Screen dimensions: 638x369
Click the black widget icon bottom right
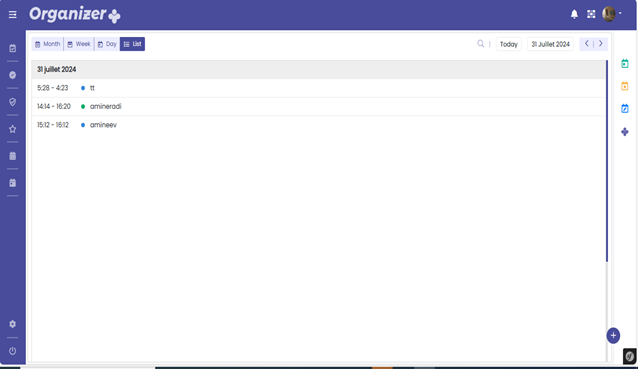click(x=629, y=356)
